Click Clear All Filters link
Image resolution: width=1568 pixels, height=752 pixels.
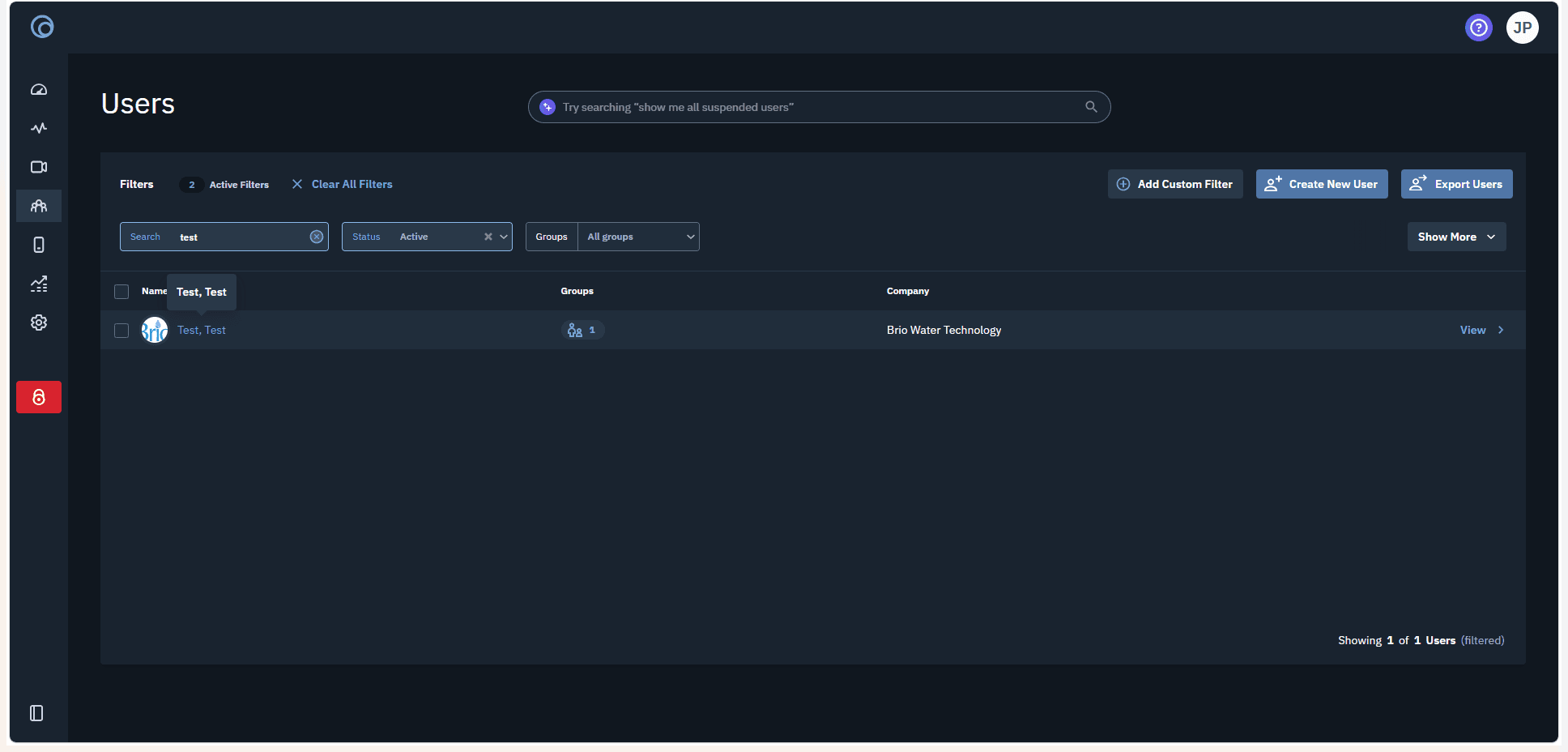[x=343, y=185]
